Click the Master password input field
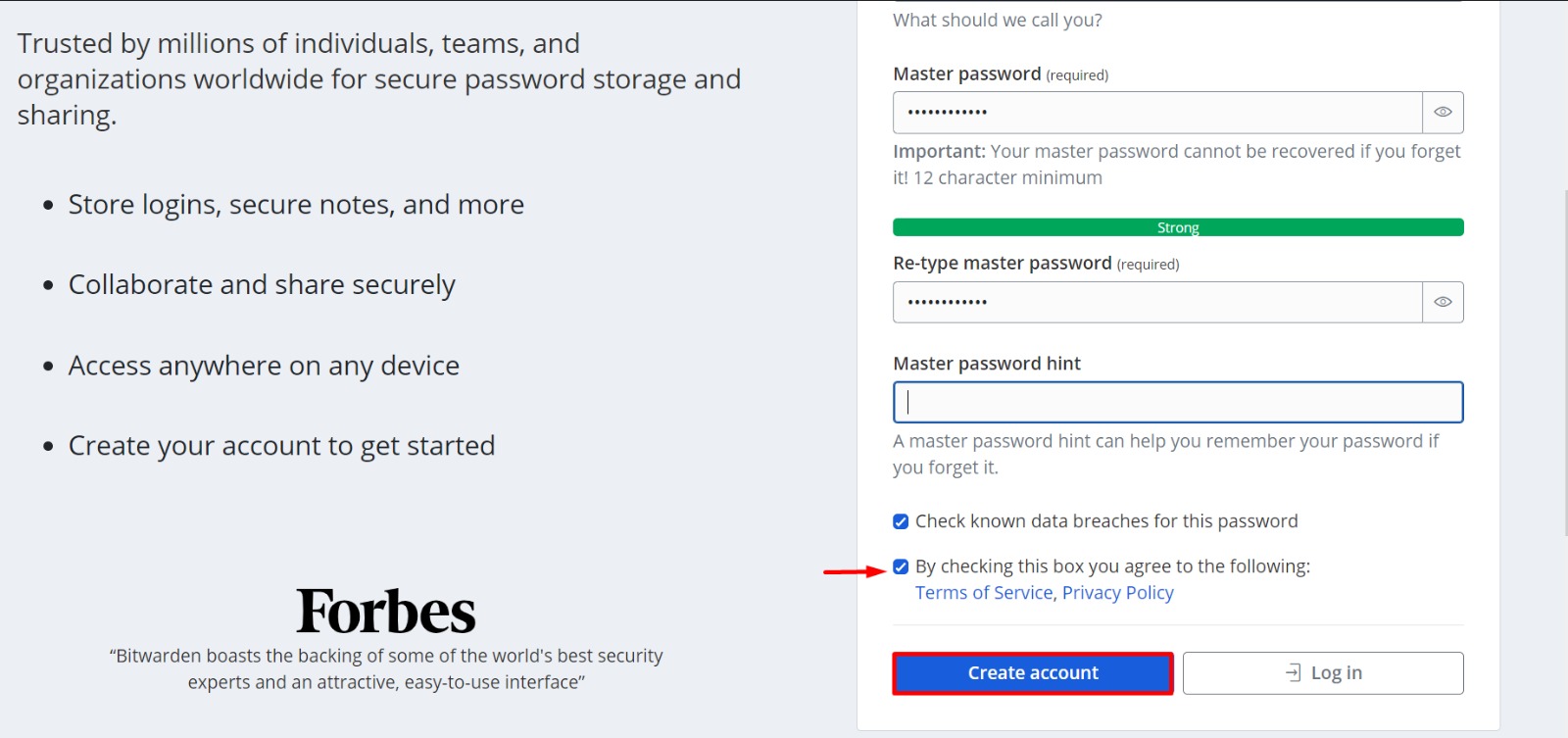 click(1156, 112)
